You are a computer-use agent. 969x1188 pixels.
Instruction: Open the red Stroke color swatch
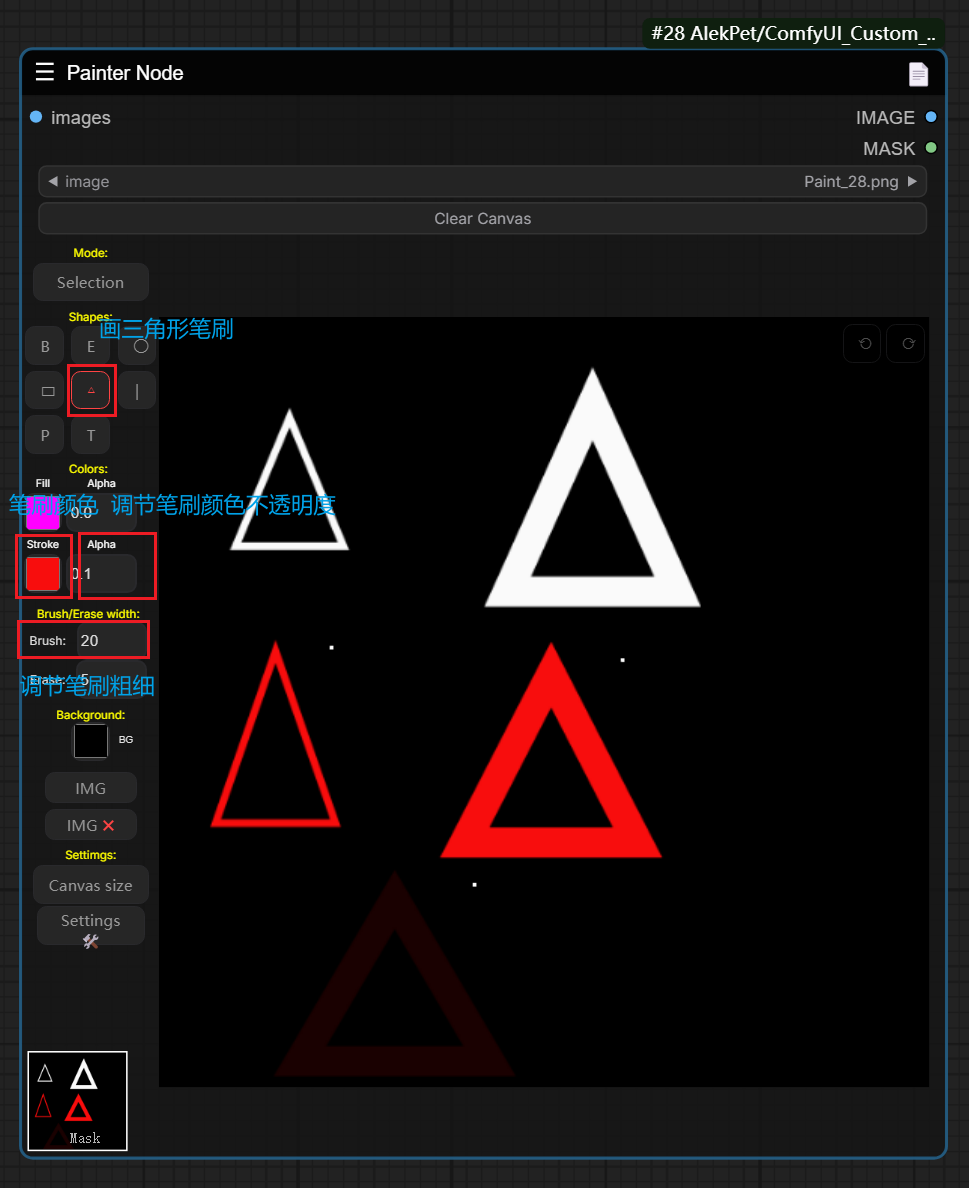(x=43, y=573)
